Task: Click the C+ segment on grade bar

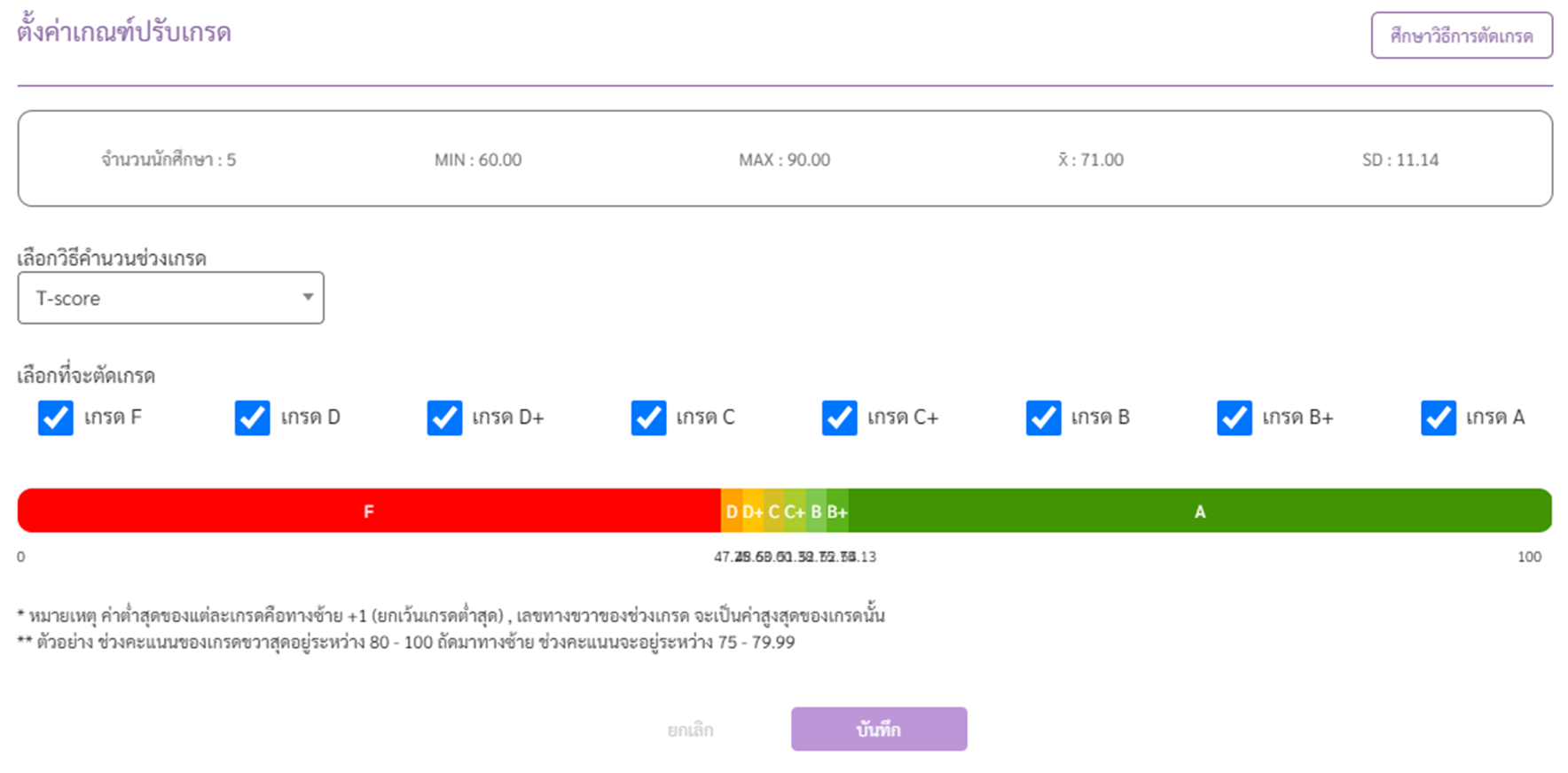Action: [x=795, y=511]
